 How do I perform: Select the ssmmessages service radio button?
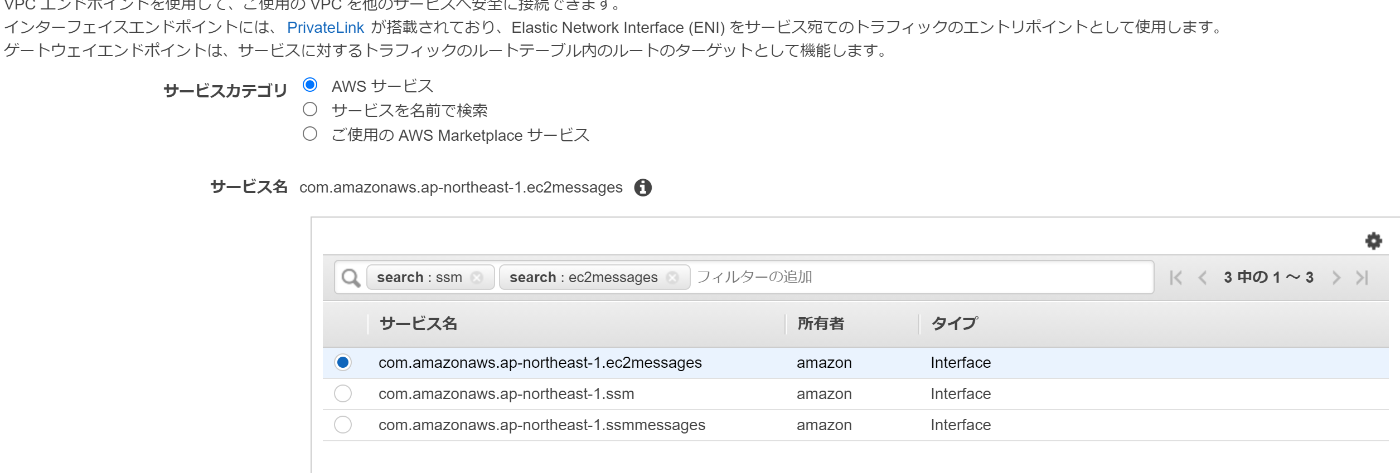click(x=343, y=425)
